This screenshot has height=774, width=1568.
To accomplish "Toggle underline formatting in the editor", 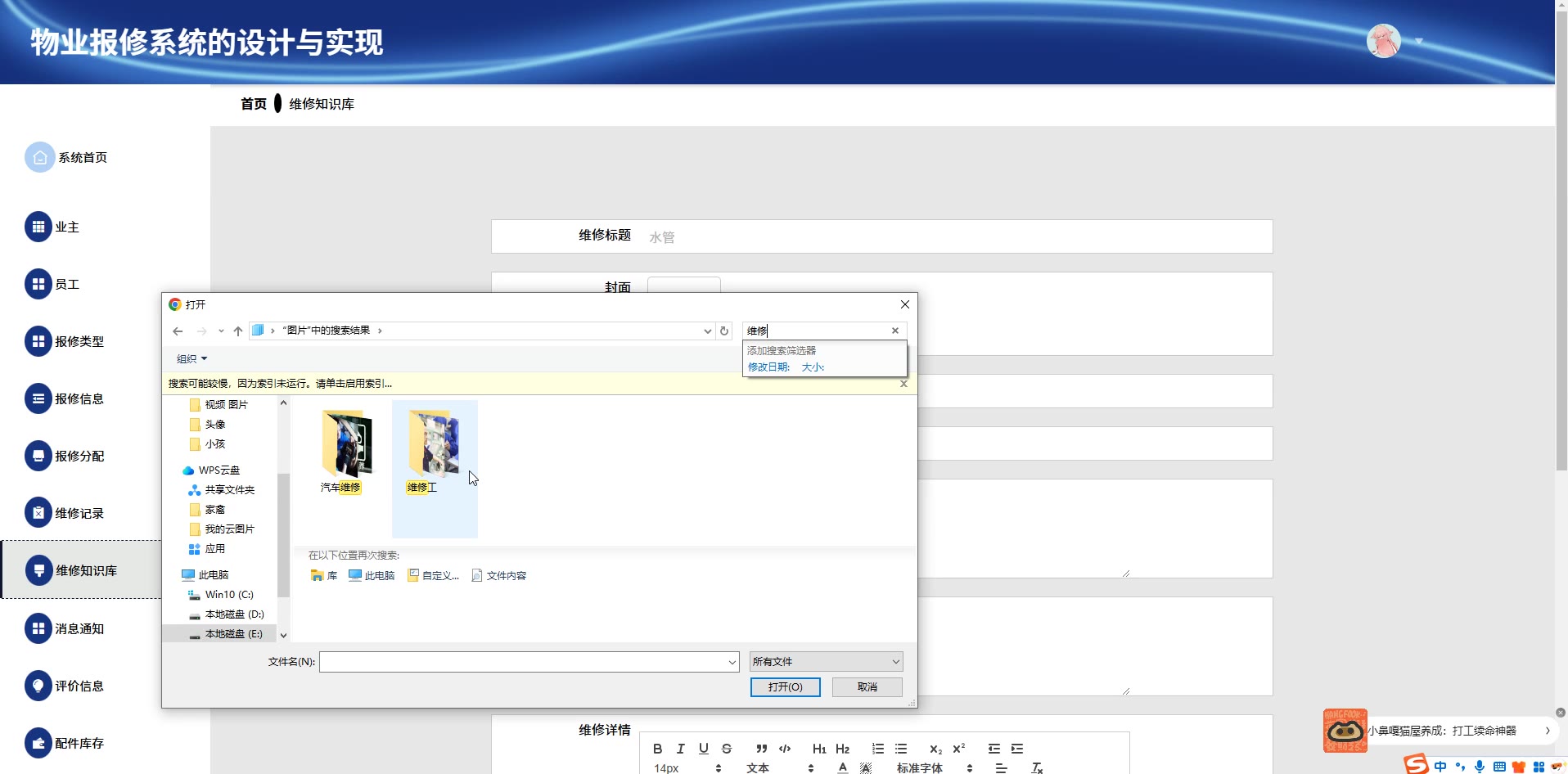I will [x=703, y=749].
